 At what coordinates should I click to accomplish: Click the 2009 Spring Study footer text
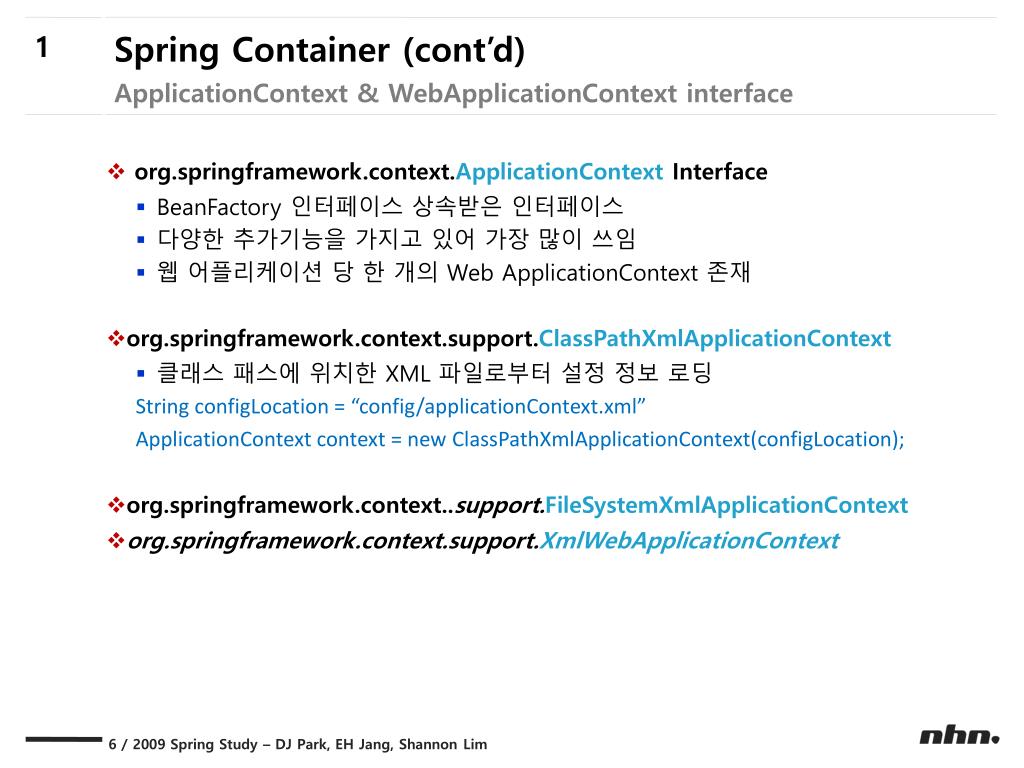pos(298,744)
